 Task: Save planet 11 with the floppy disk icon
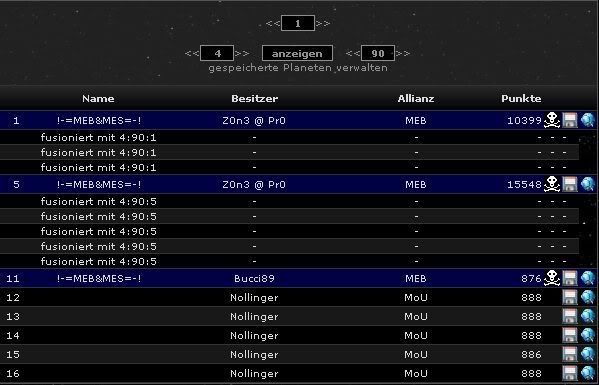point(570,278)
